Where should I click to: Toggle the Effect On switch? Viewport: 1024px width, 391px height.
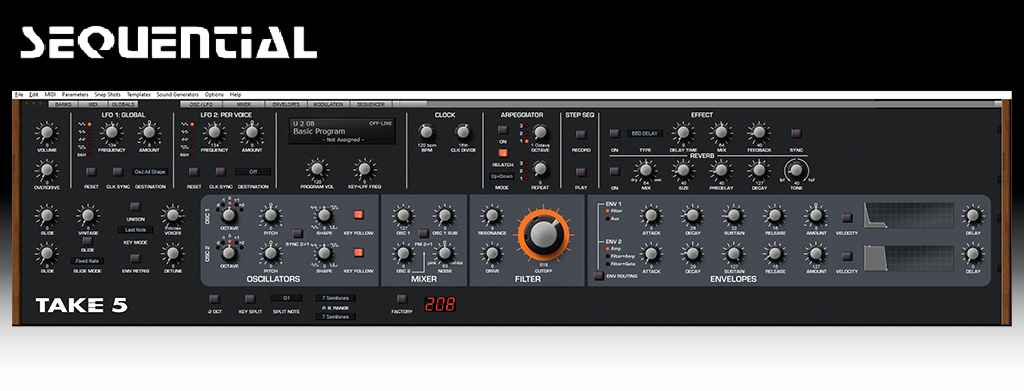pyautogui.click(x=614, y=133)
